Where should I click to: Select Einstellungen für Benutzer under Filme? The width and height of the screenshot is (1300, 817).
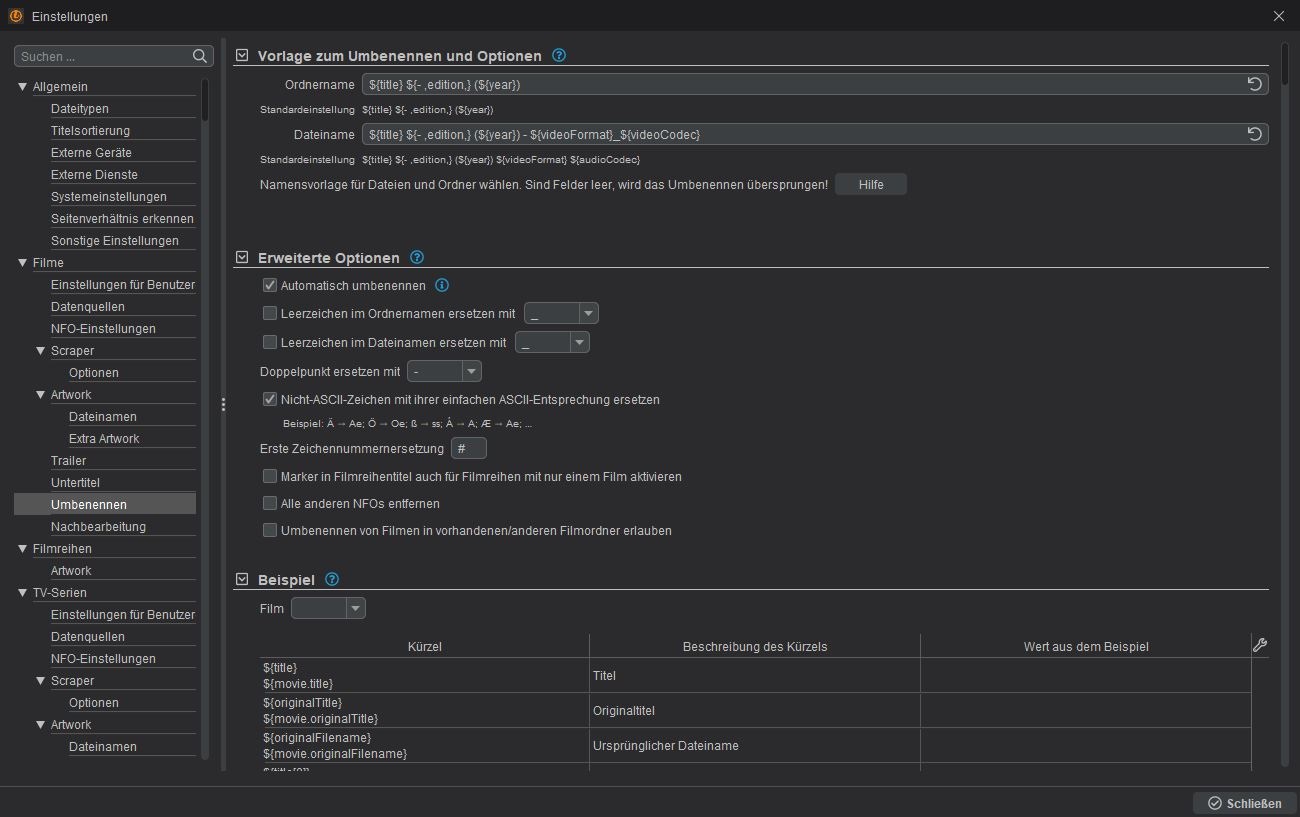pyautogui.click(x=123, y=284)
